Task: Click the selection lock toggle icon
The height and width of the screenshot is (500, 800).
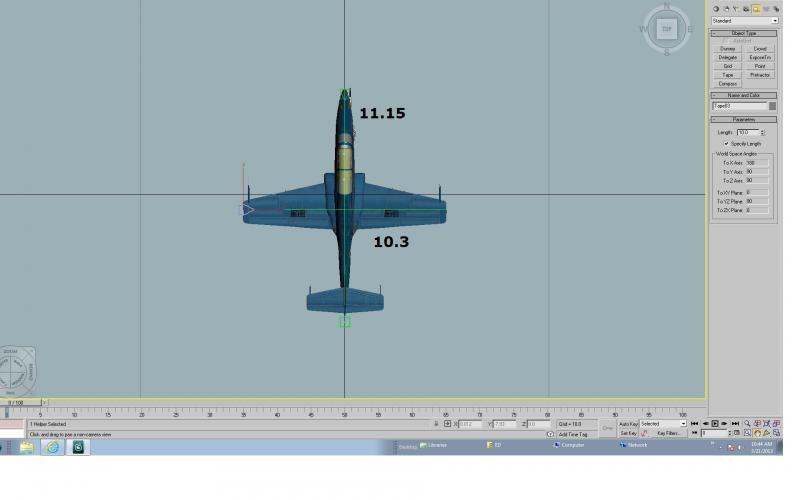Action: tap(436, 424)
